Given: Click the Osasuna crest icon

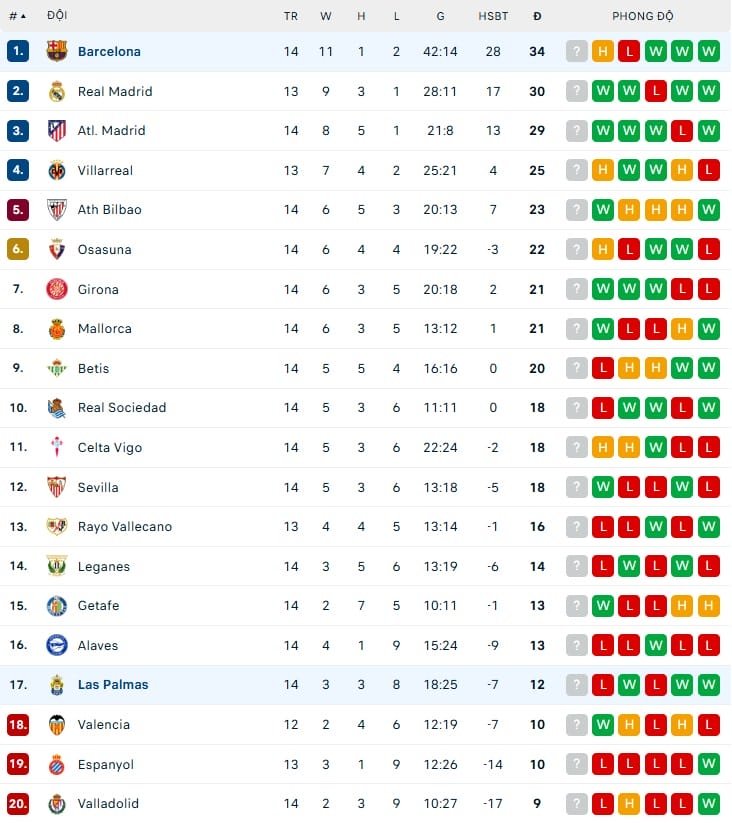Looking at the screenshot, I should [x=57, y=249].
